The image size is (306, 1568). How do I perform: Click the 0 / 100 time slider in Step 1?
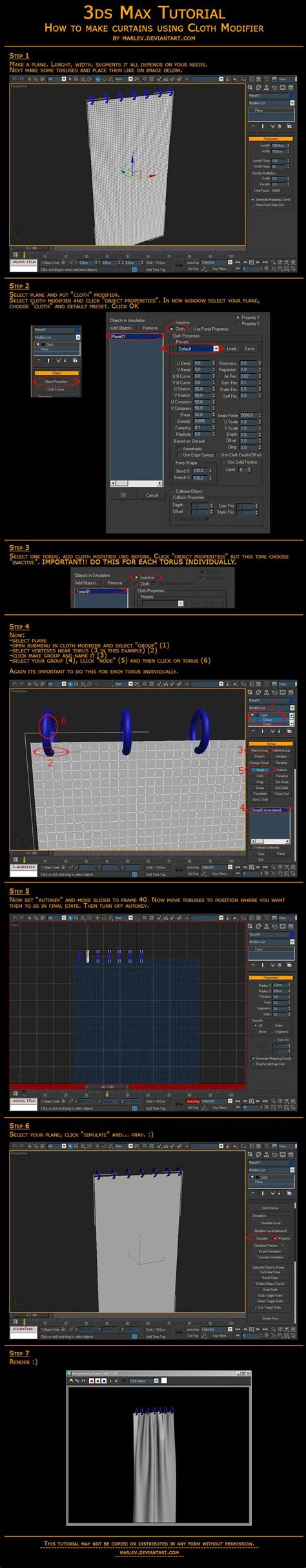(x=31, y=248)
